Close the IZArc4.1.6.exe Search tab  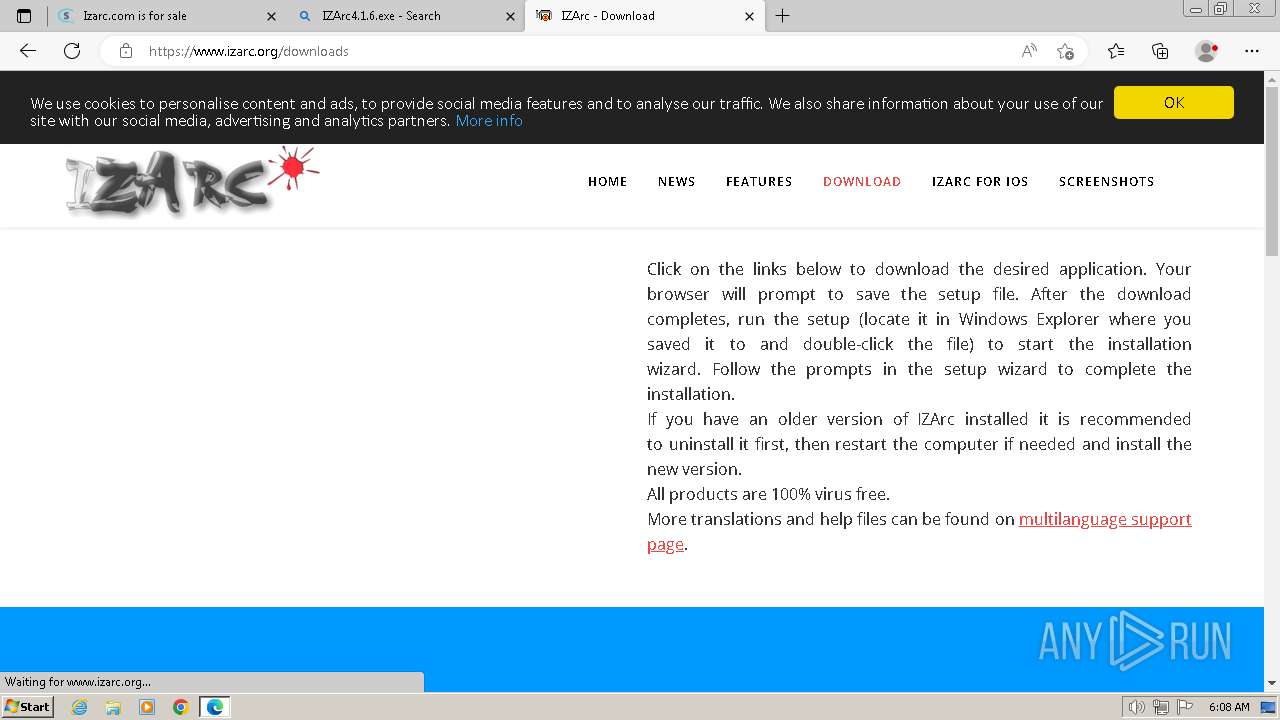(x=510, y=16)
